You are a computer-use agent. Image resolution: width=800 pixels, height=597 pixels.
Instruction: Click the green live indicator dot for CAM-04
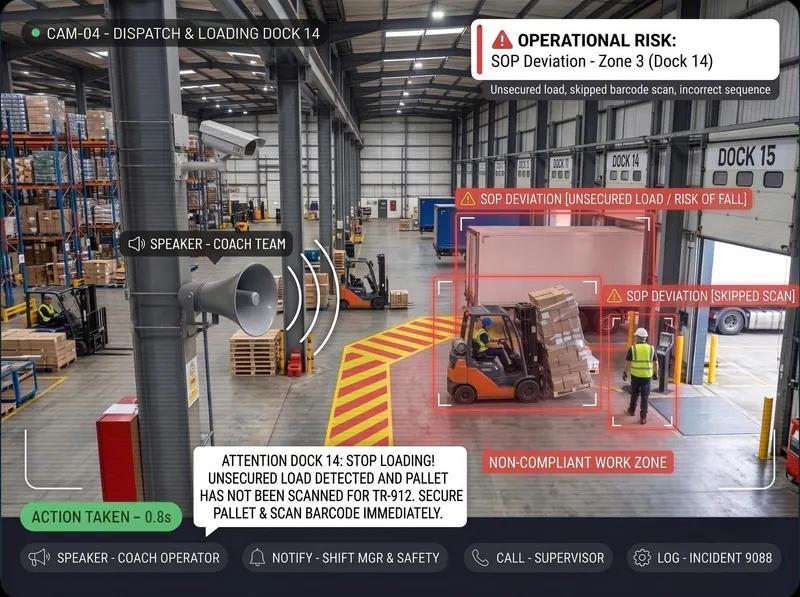click(36, 33)
